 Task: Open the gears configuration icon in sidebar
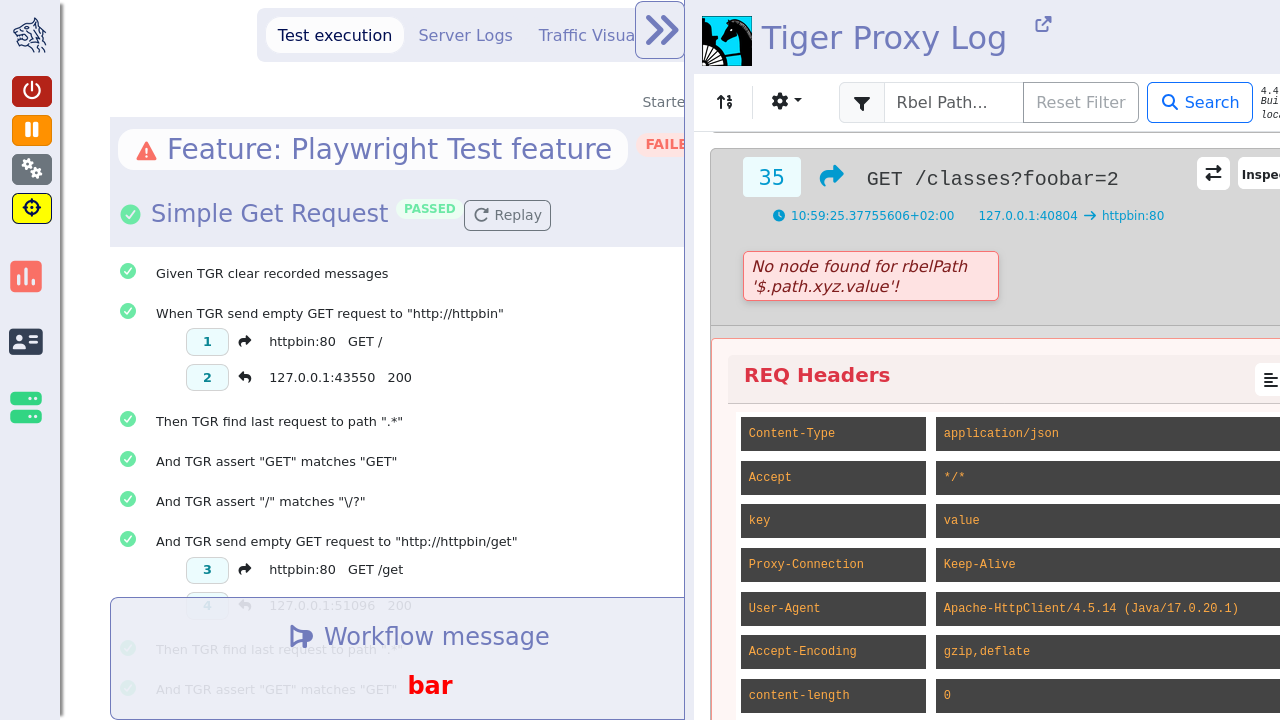32,169
